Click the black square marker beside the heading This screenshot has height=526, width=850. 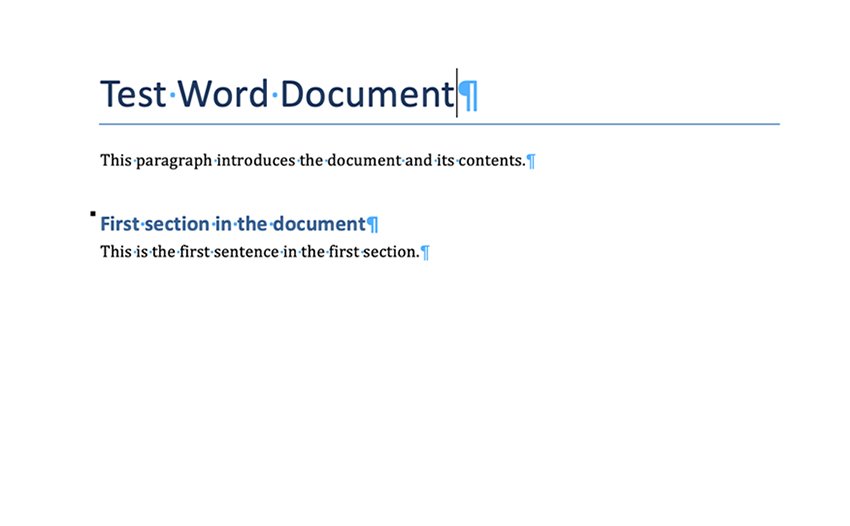93,213
